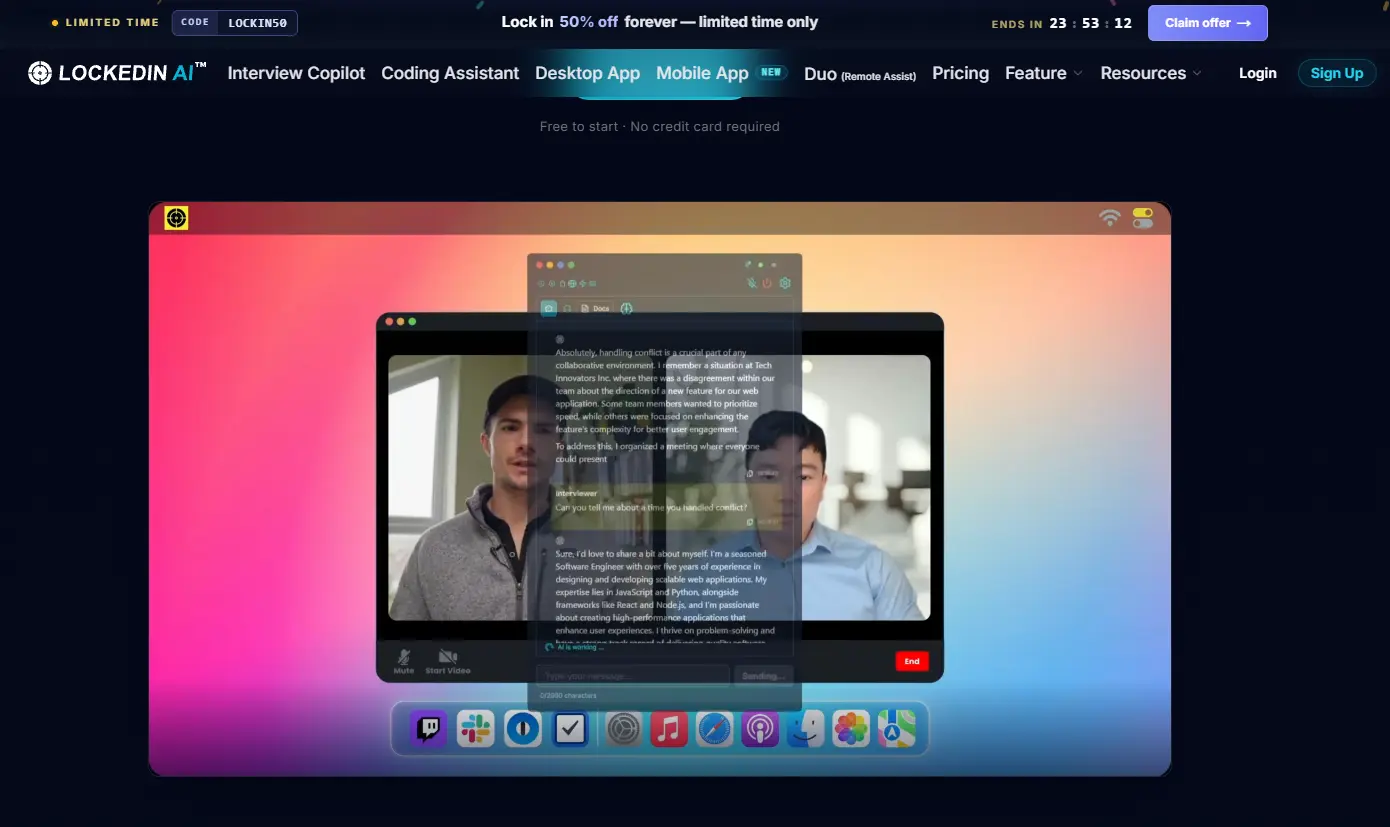Click the red power icon in AI overlay
The image size is (1390, 827).
[x=767, y=284]
